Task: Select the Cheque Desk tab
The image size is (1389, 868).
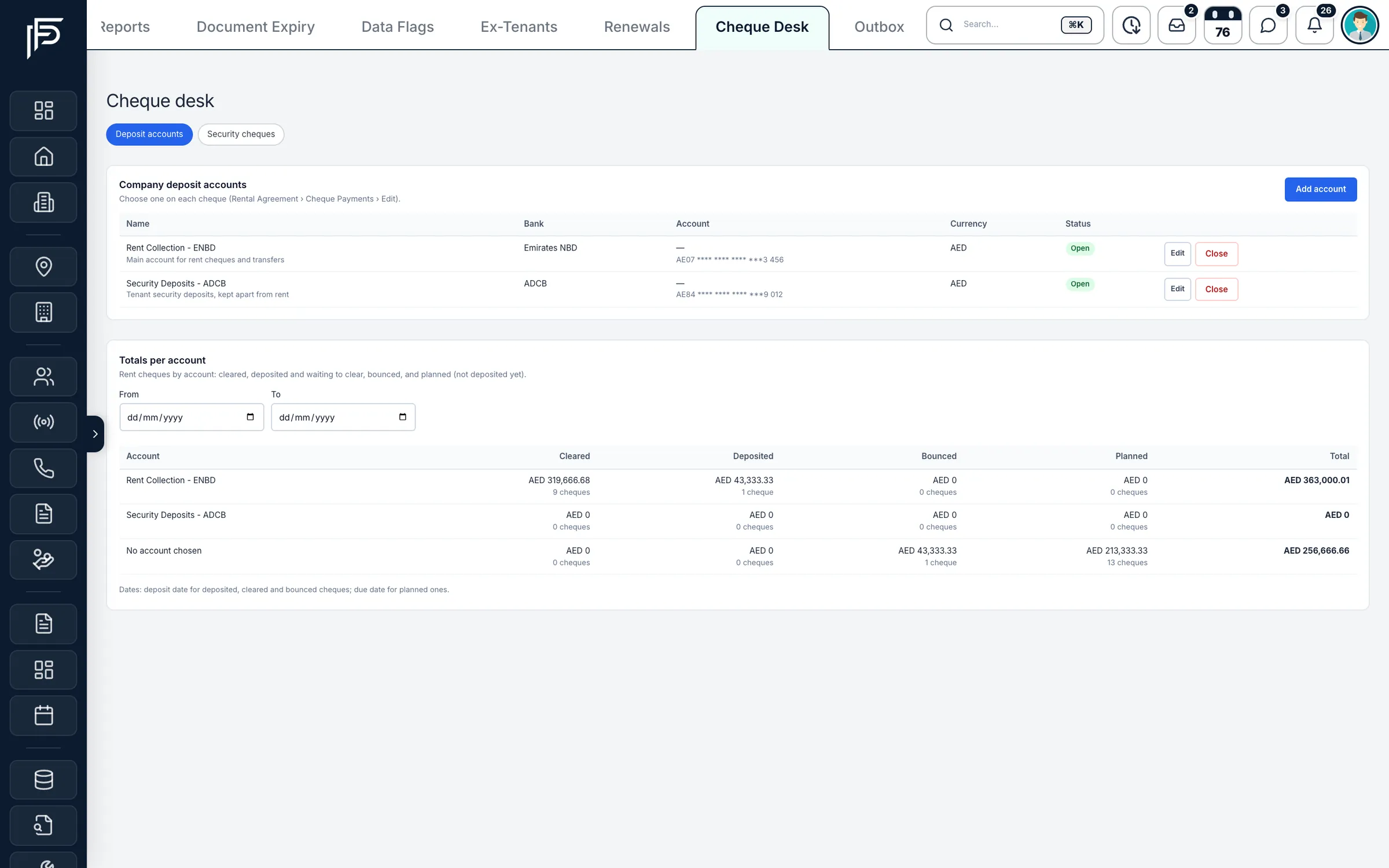Action: coord(762,27)
